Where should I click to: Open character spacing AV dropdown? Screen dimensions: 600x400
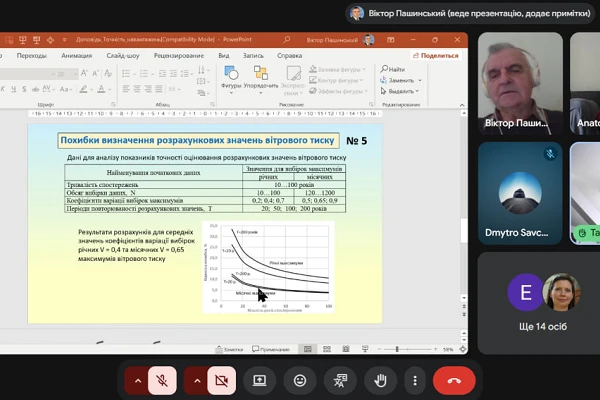48,89
